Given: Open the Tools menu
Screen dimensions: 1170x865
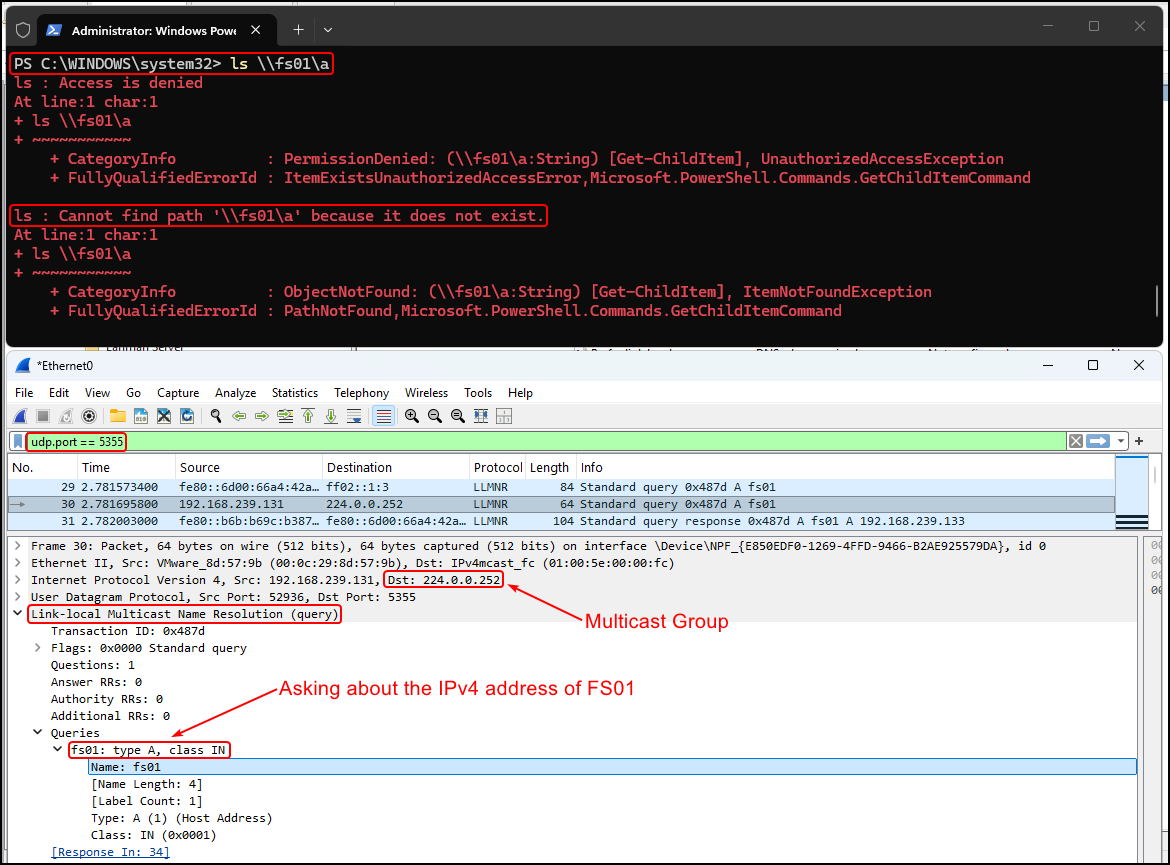Looking at the screenshot, I should pyautogui.click(x=478, y=393).
